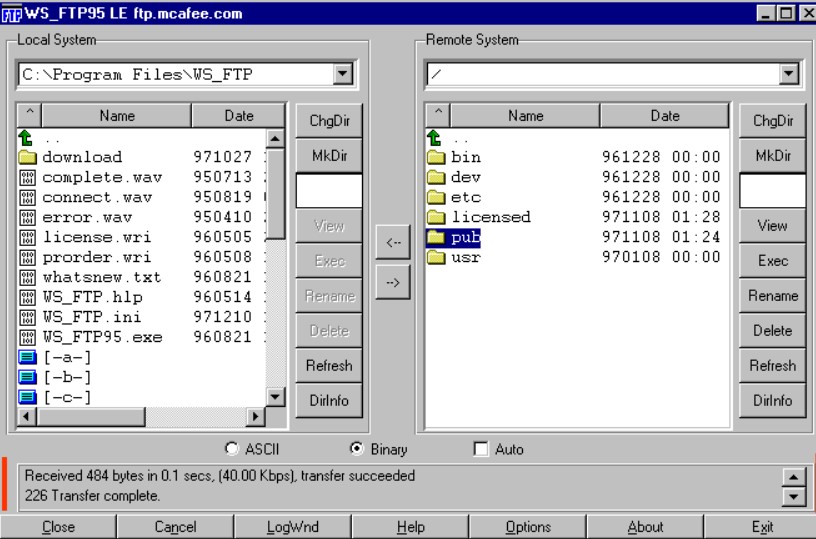Select the [-b-] drive icon

click(x=28, y=377)
